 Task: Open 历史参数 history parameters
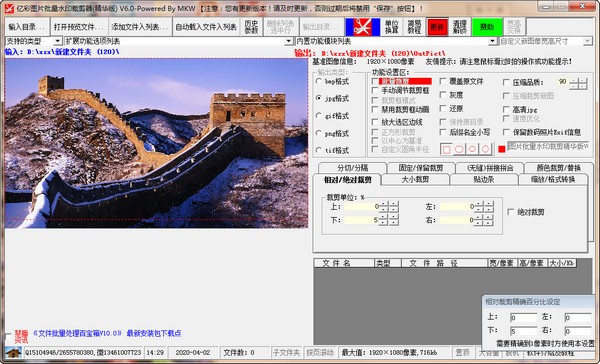click(x=251, y=27)
